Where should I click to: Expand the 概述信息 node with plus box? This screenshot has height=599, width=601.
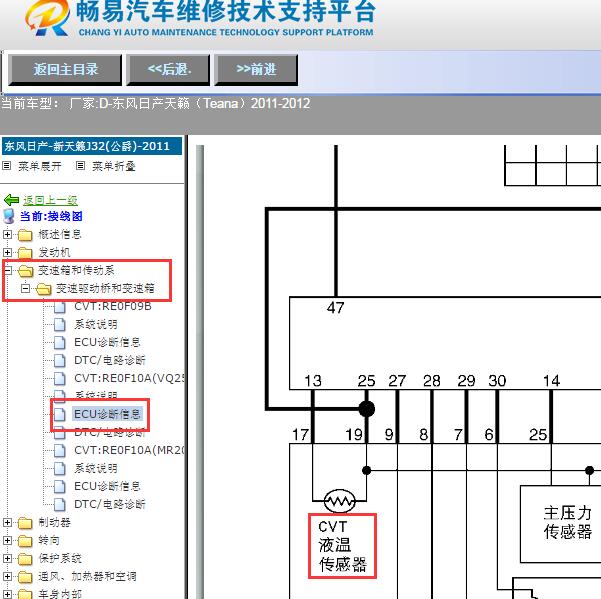point(7,234)
